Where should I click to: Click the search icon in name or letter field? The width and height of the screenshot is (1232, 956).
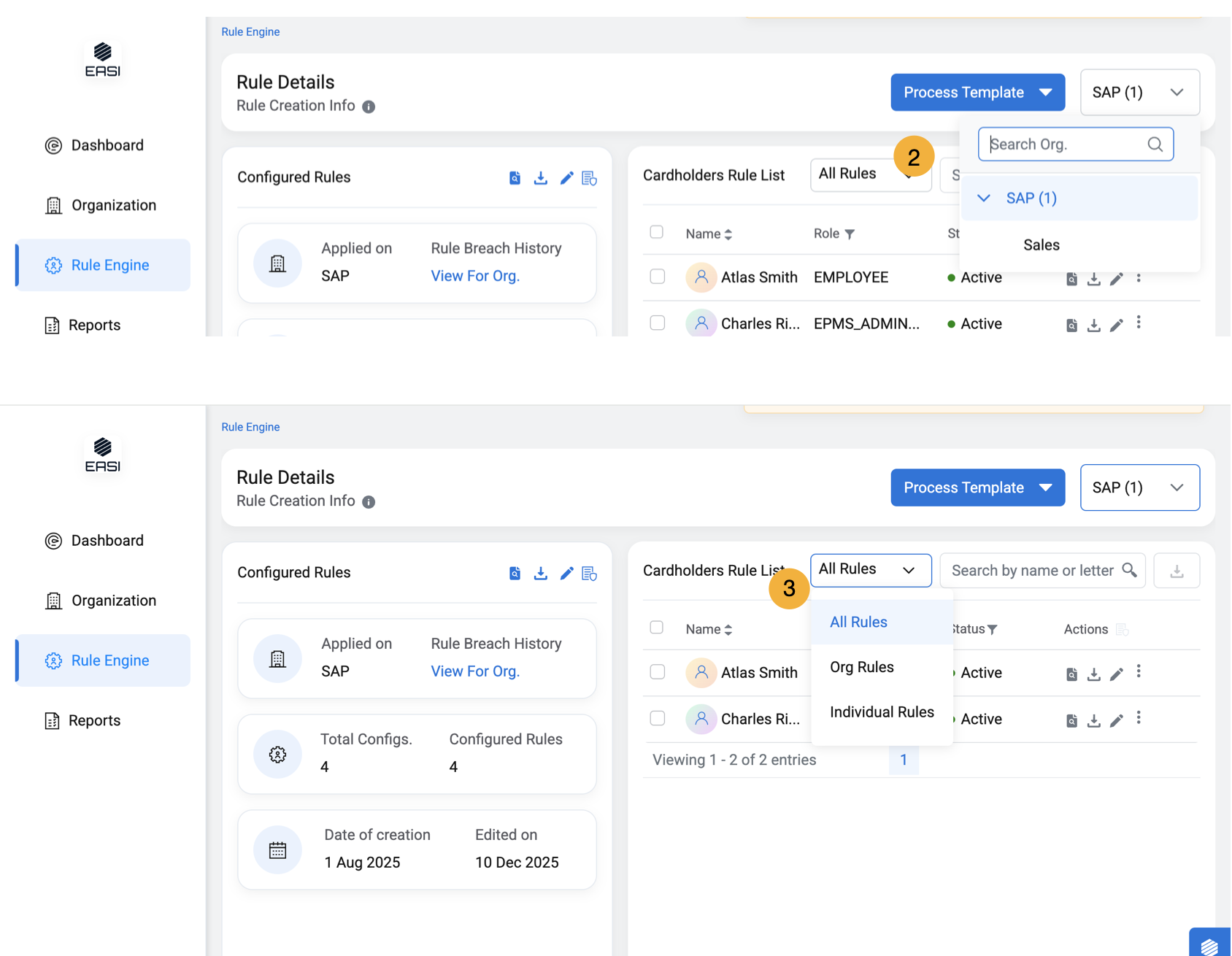tap(1129, 570)
